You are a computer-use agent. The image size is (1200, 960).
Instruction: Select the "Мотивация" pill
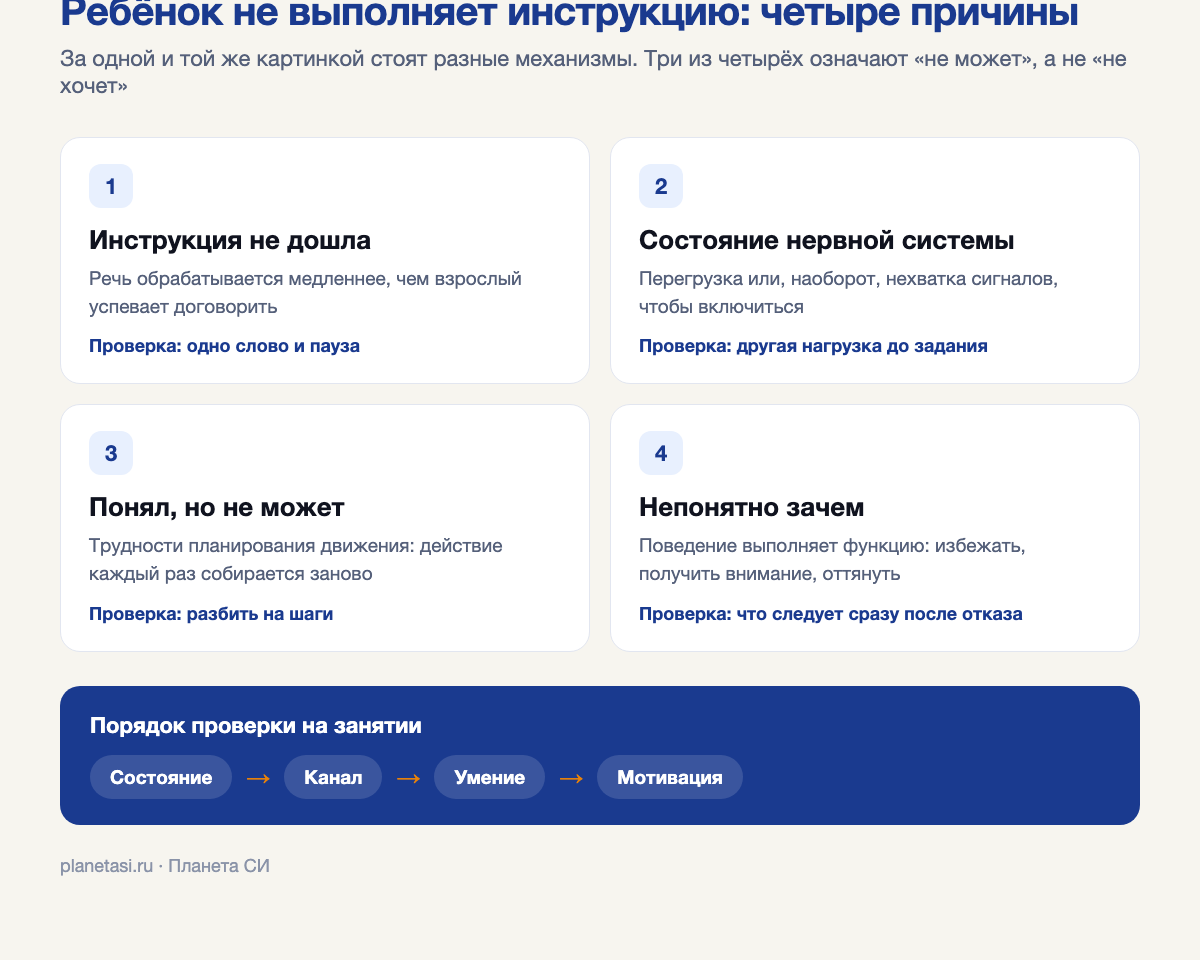point(670,777)
